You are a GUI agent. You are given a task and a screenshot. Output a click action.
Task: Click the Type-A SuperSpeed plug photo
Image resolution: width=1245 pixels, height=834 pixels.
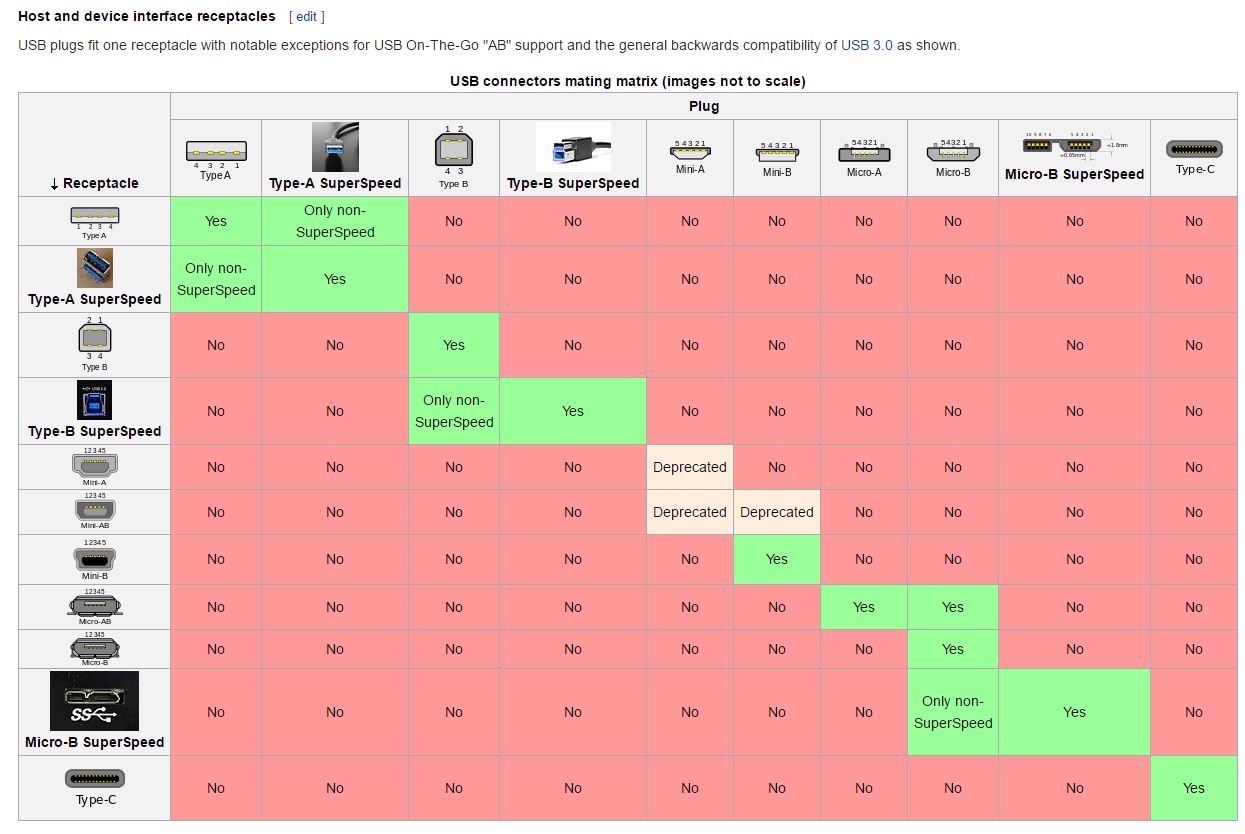[x=335, y=147]
